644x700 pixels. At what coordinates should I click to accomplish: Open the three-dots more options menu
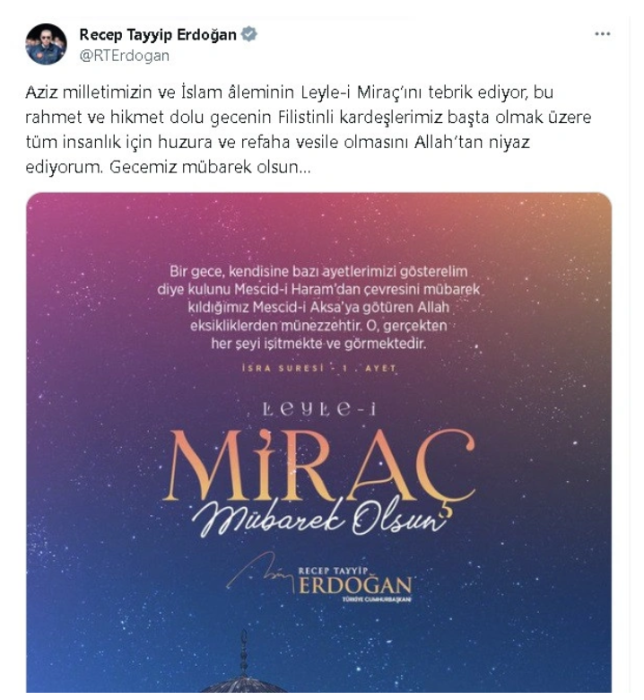tap(602, 34)
